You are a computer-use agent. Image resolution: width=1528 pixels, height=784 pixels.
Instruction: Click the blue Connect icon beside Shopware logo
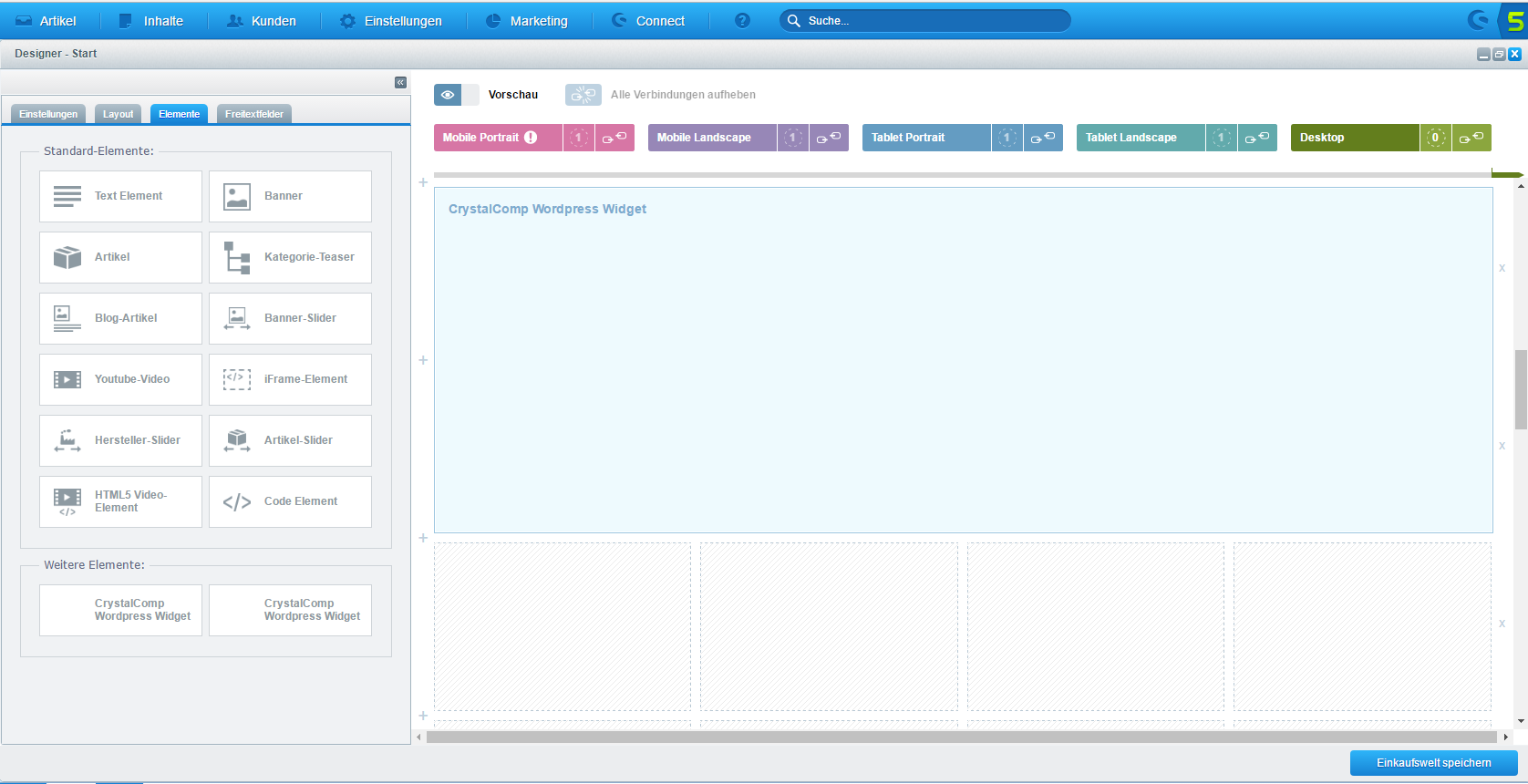1478,20
